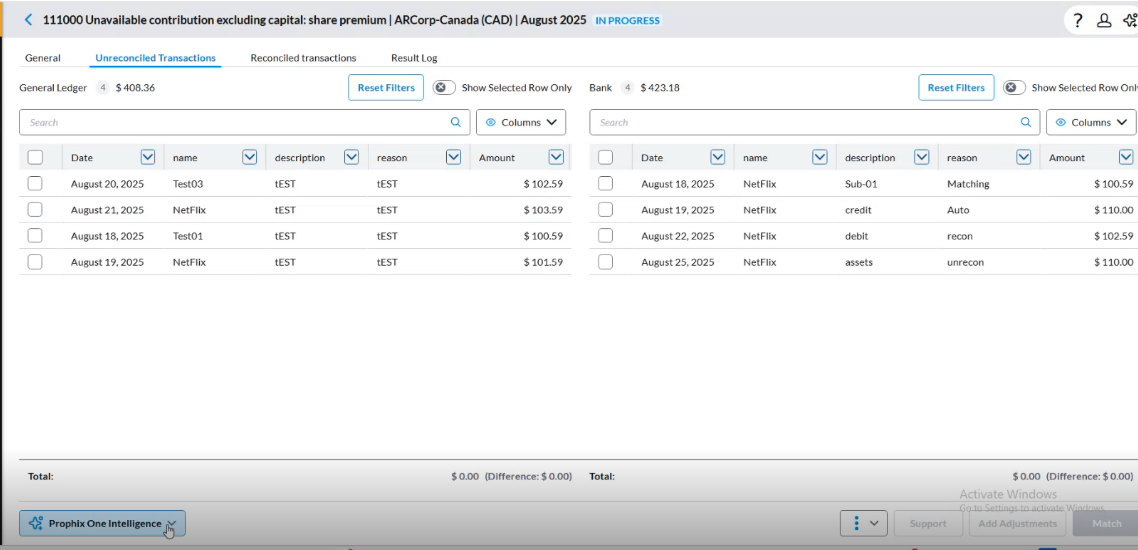Expand the General Ledger Columns dropdown

(x=521, y=123)
